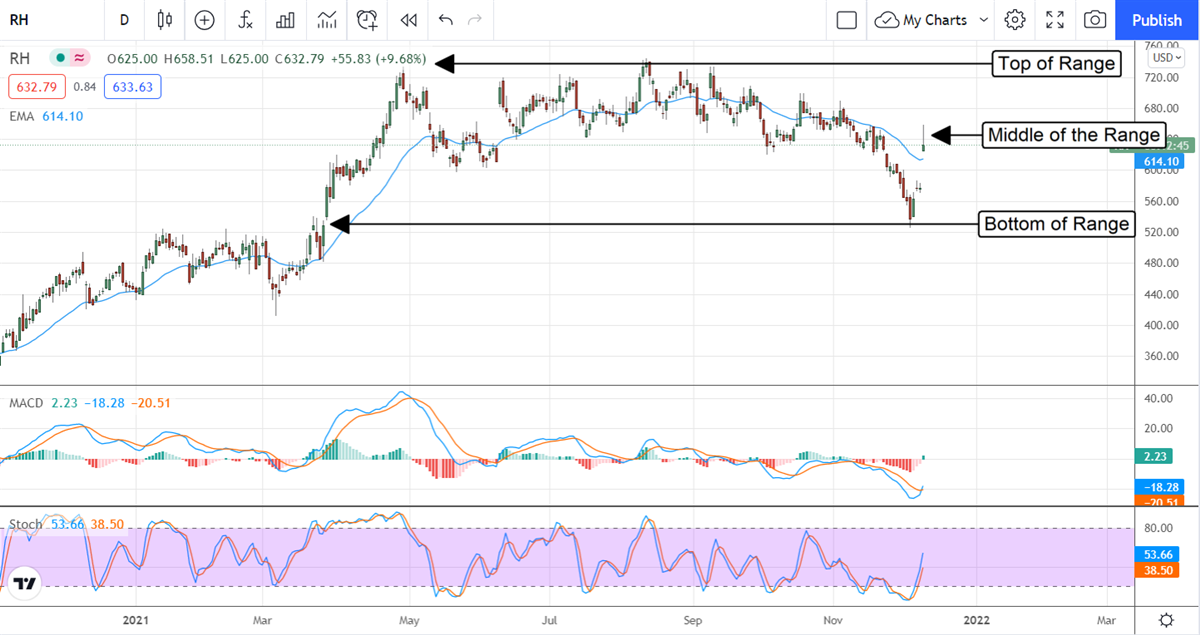
Task: Open the indicator templates icon
Action: point(327,20)
